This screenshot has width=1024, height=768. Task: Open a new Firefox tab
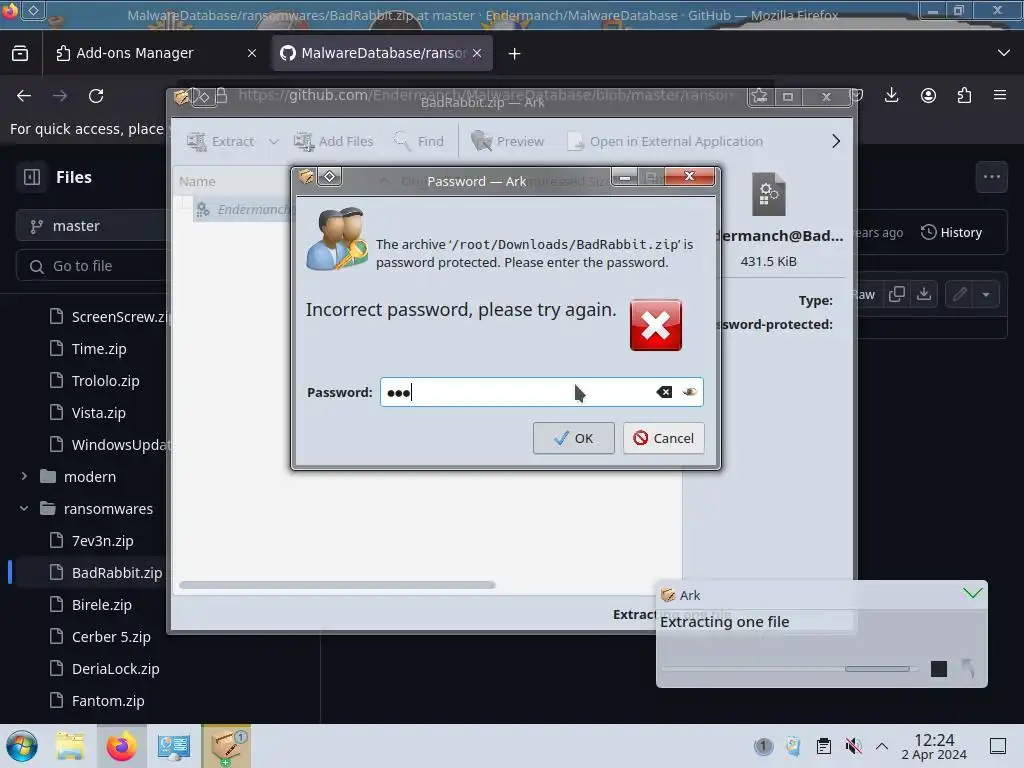[x=515, y=54]
